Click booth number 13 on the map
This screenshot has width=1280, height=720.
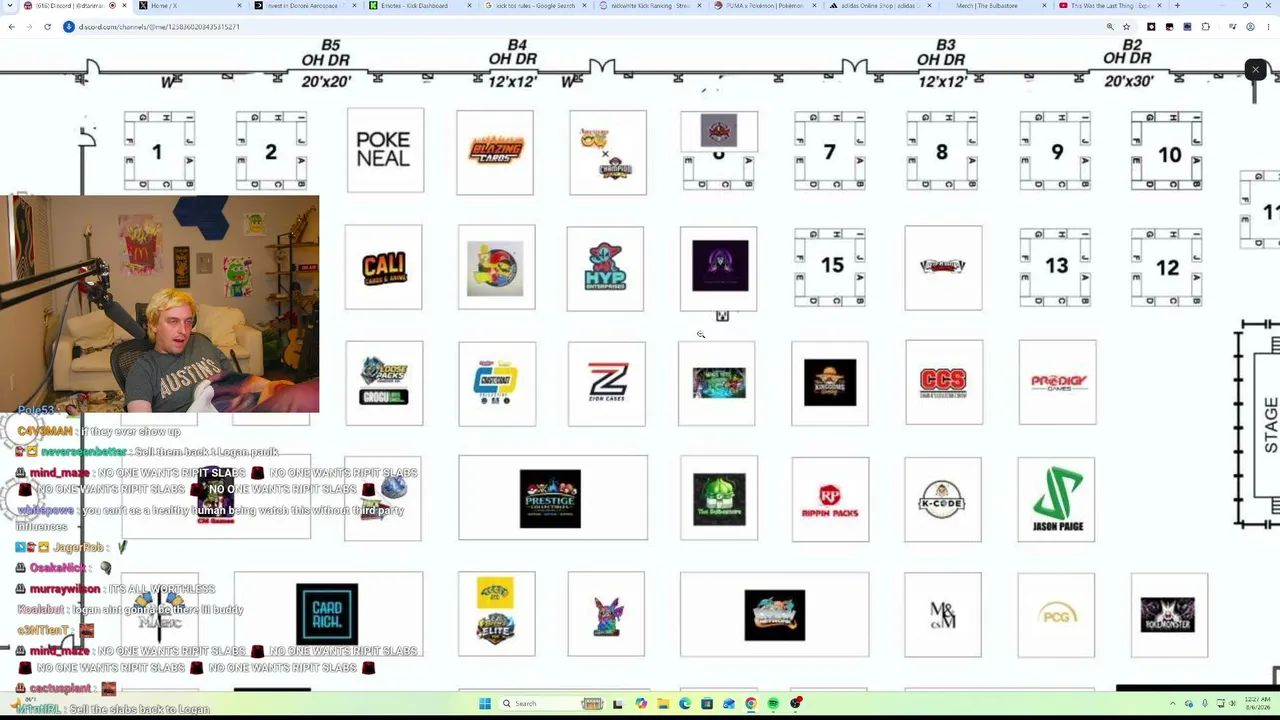tap(1056, 267)
